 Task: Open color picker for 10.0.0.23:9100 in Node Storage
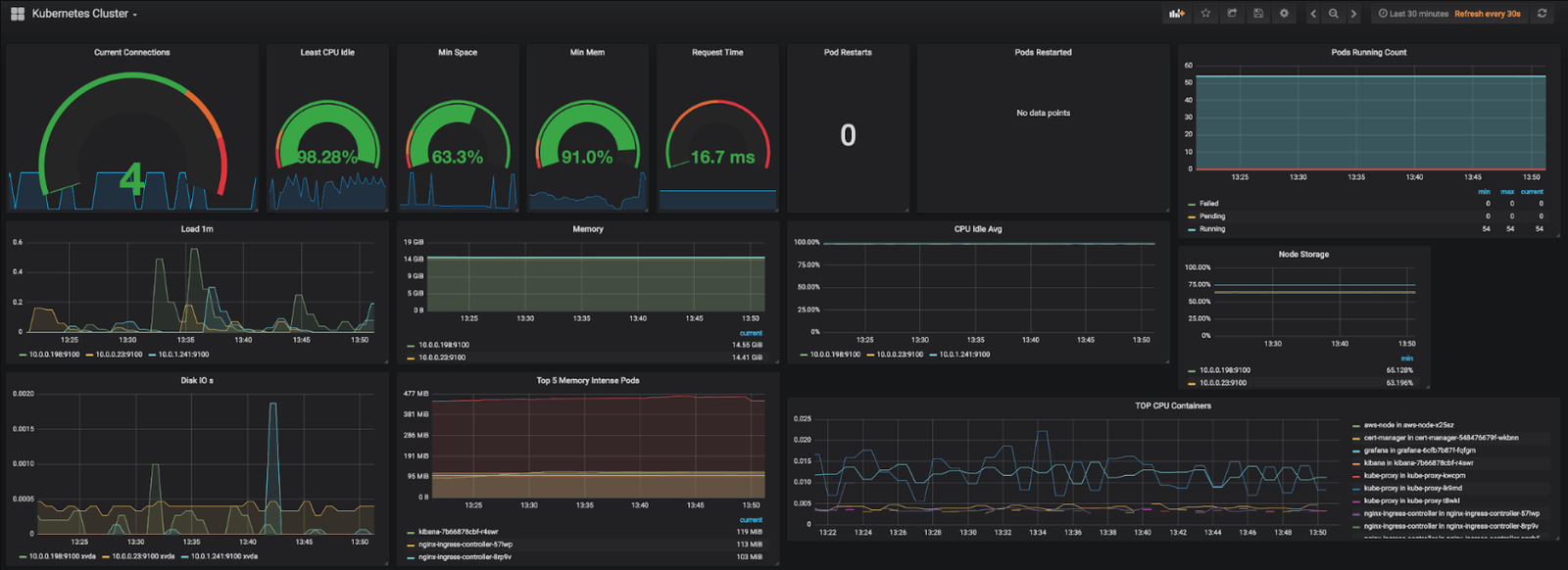click(x=1192, y=383)
